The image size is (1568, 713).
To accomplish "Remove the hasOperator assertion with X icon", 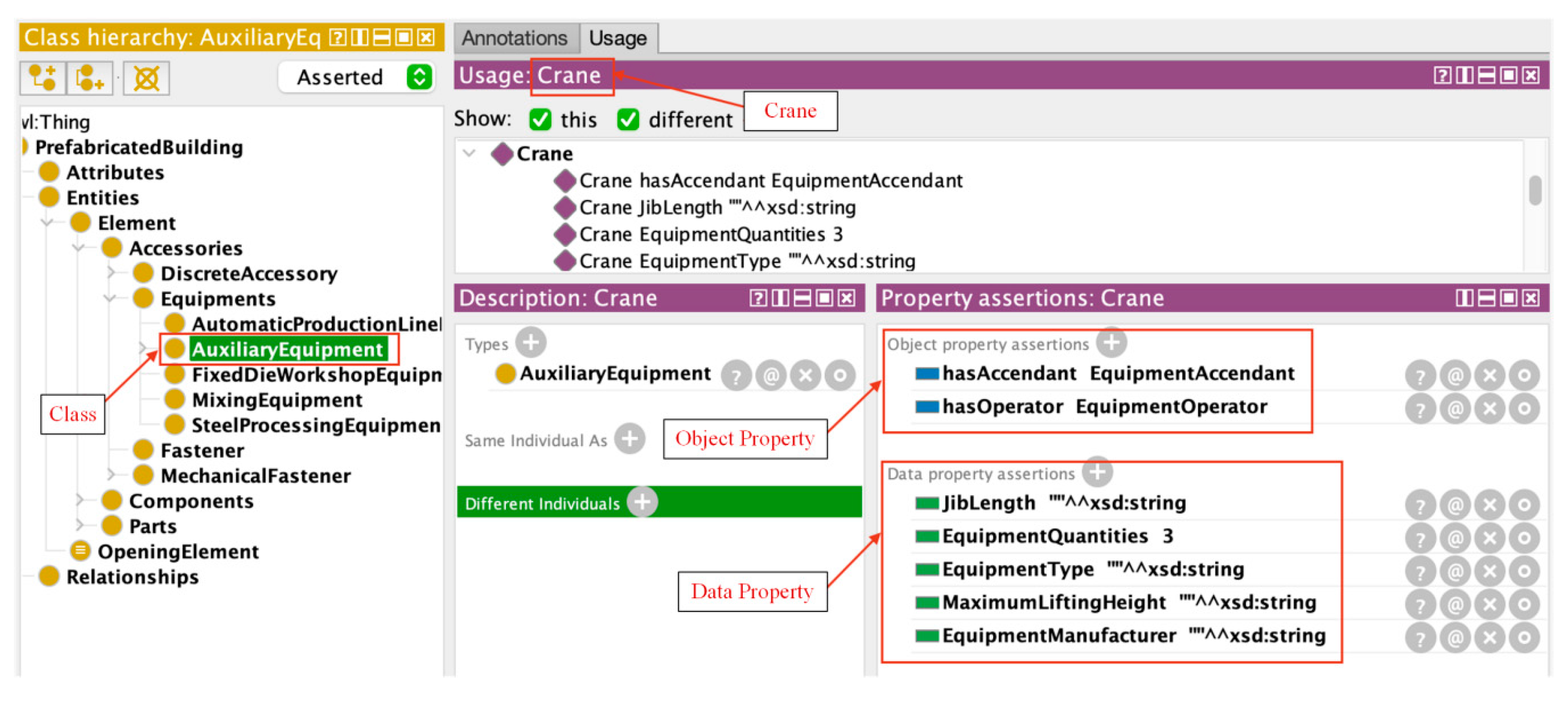I will click(1490, 409).
